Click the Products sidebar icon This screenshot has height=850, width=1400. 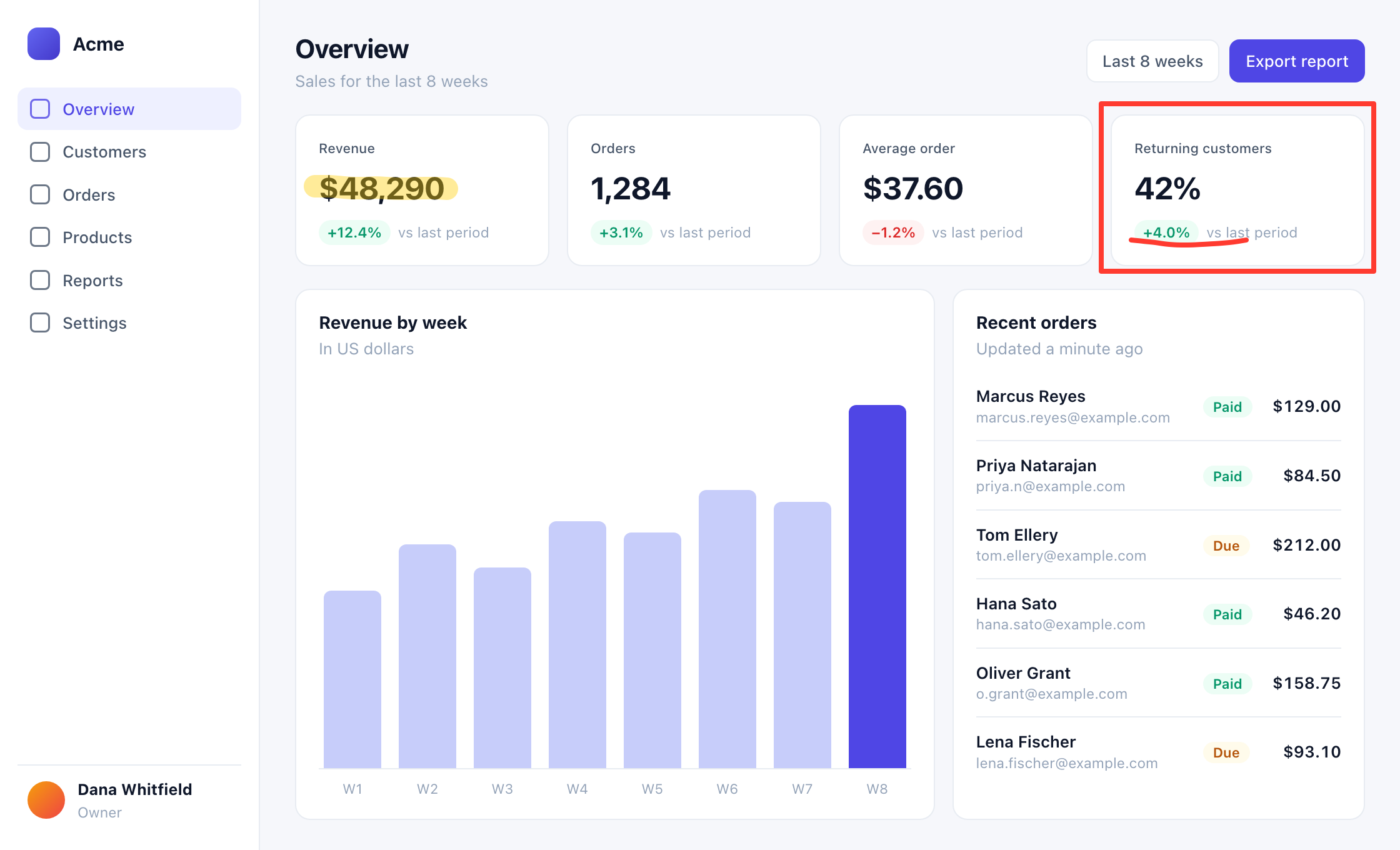tap(40, 237)
